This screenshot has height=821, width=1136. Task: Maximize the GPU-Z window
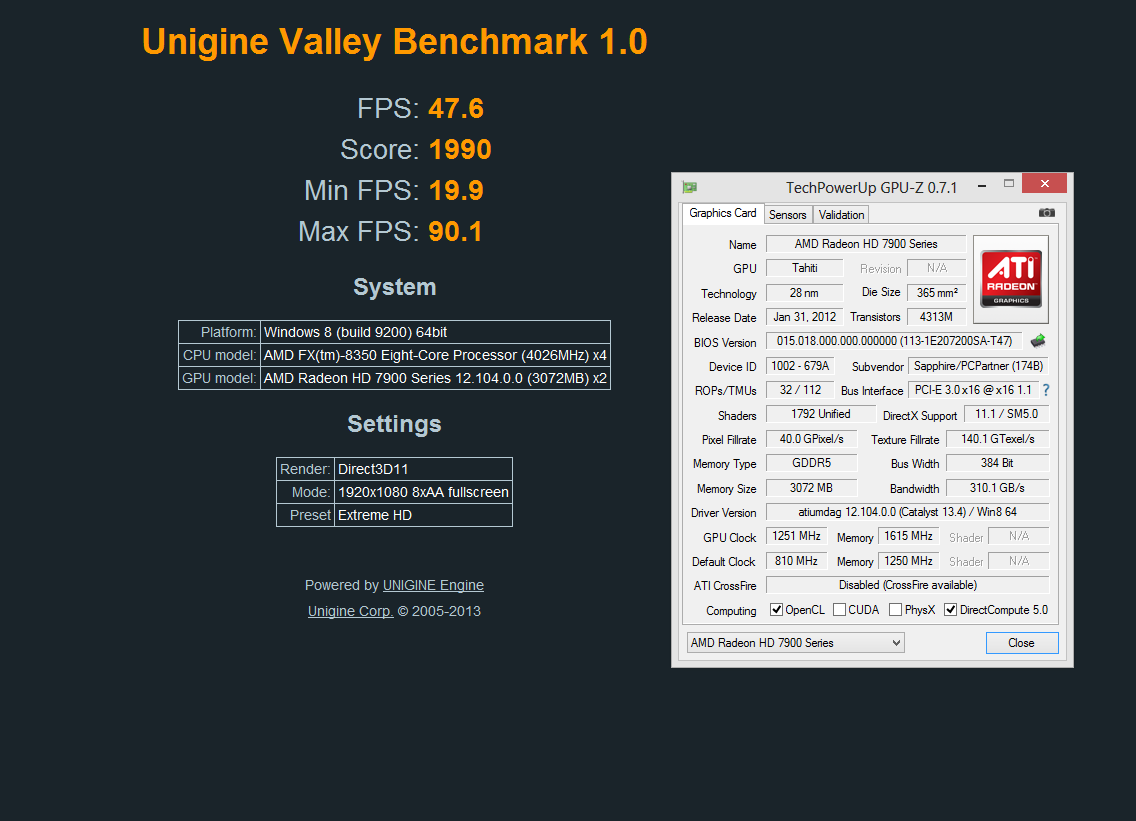(x=1008, y=184)
